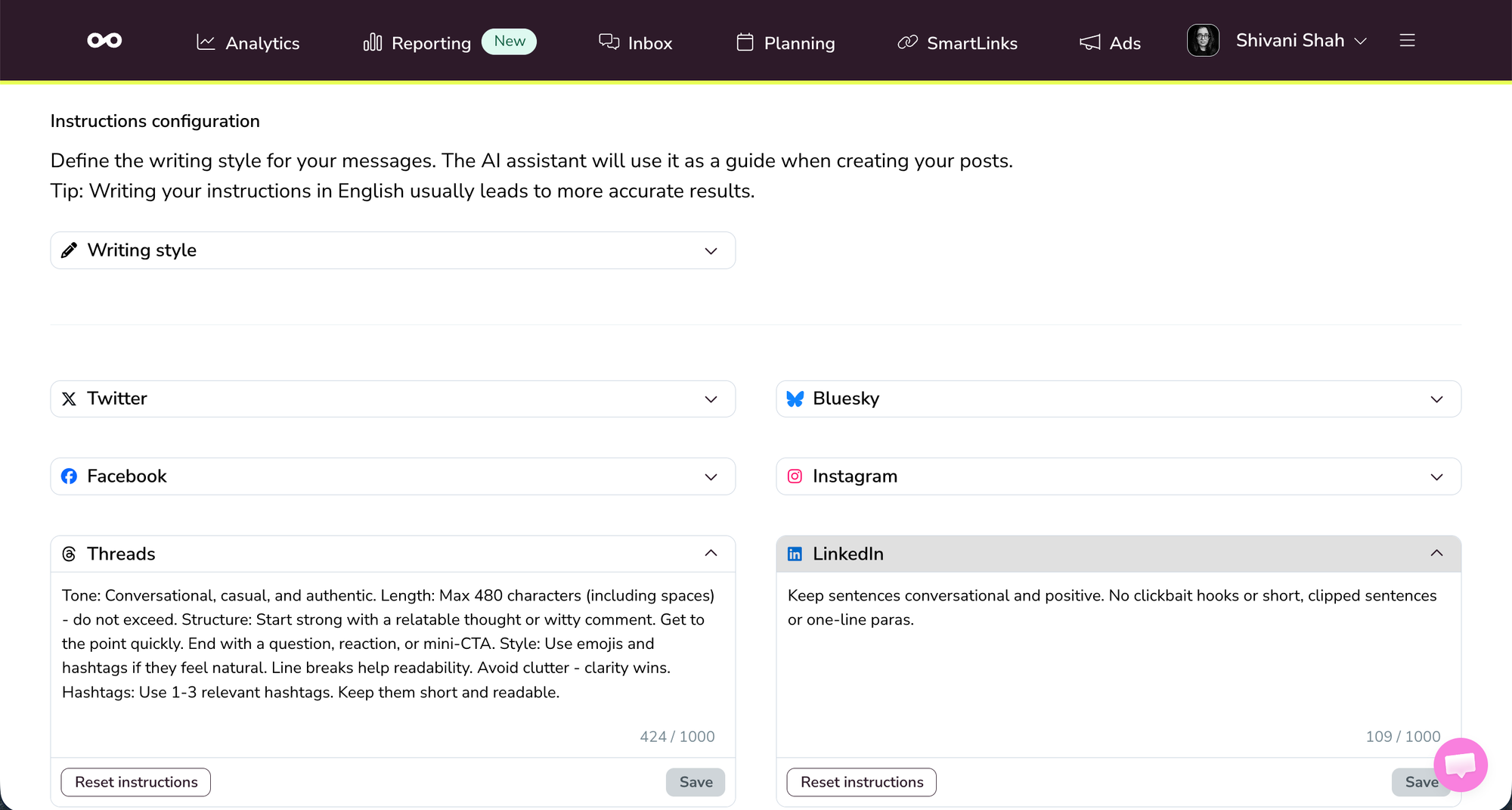Click Shivani Shah's profile avatar

tap(1203, 41)
